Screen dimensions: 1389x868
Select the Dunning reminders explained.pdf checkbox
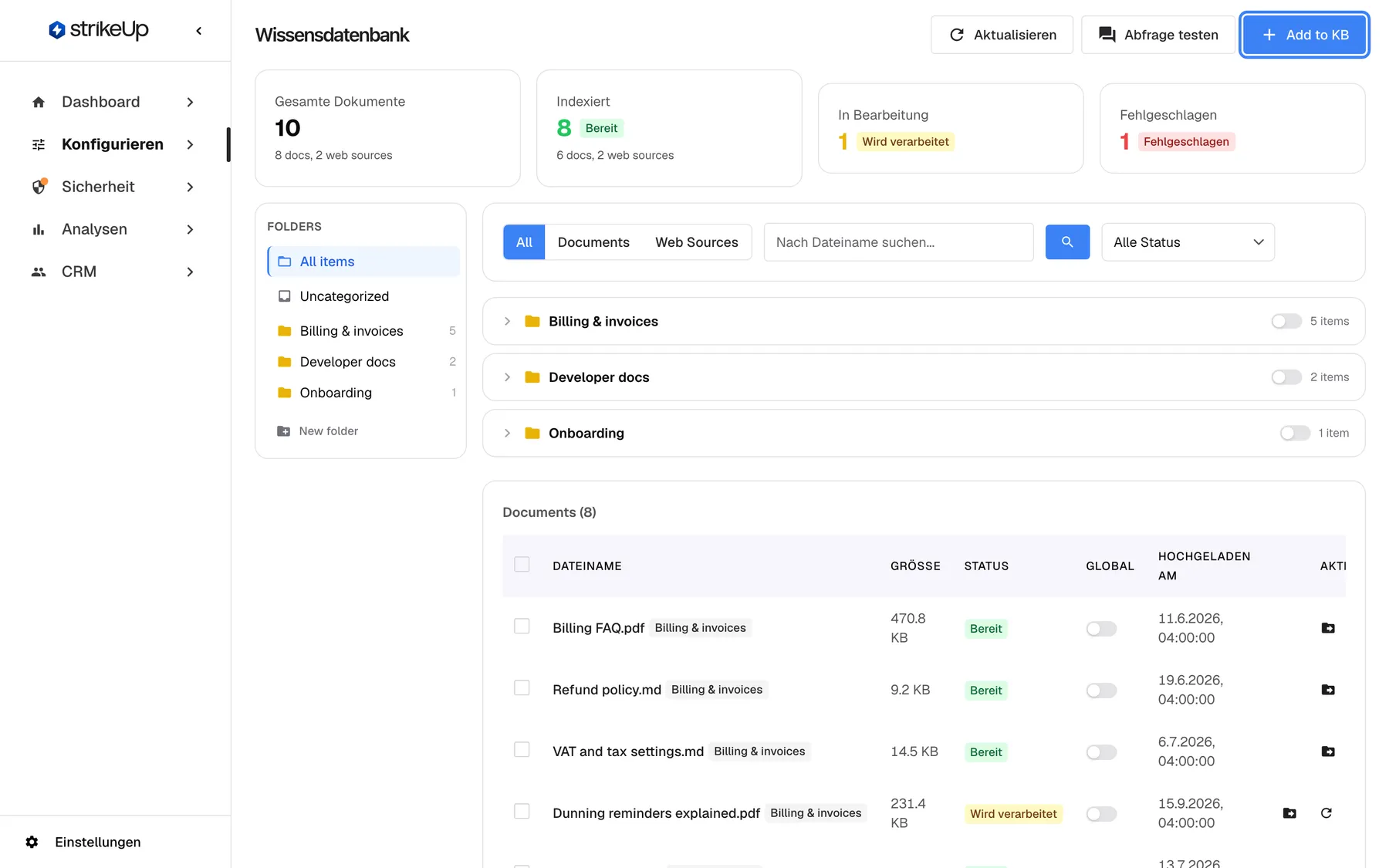click(x=522, y=811)
